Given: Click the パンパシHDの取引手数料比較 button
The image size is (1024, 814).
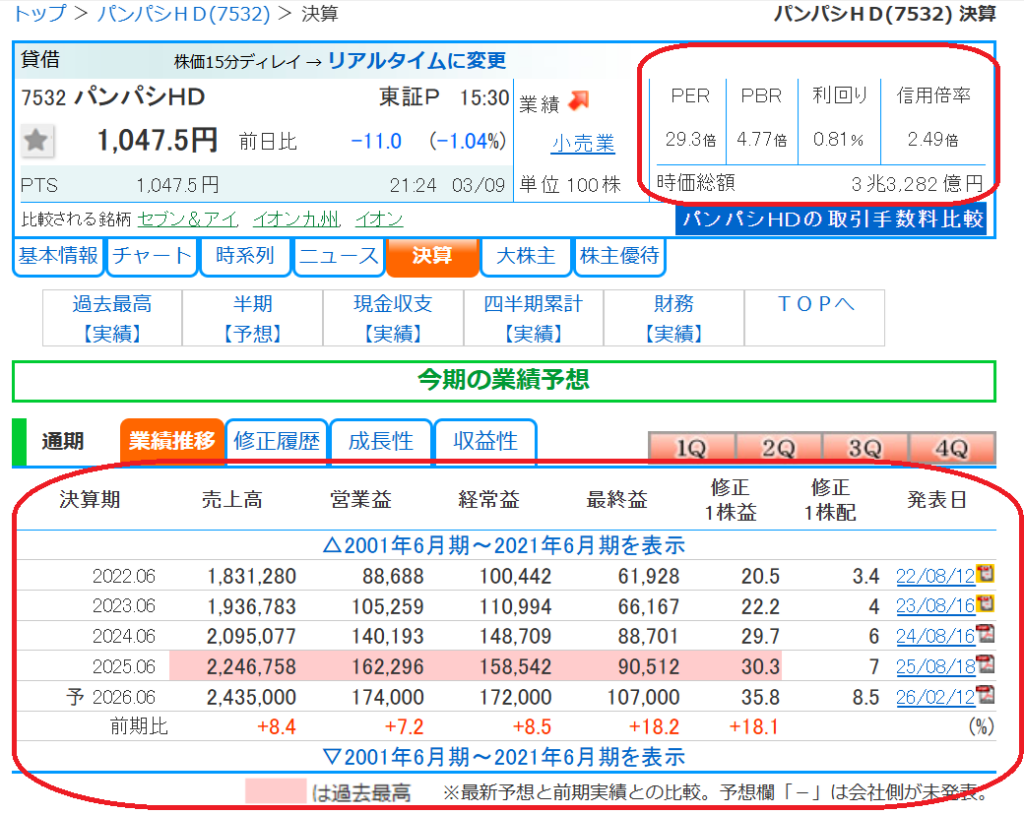Looking at the screenshot, I should tap(831, 219).
